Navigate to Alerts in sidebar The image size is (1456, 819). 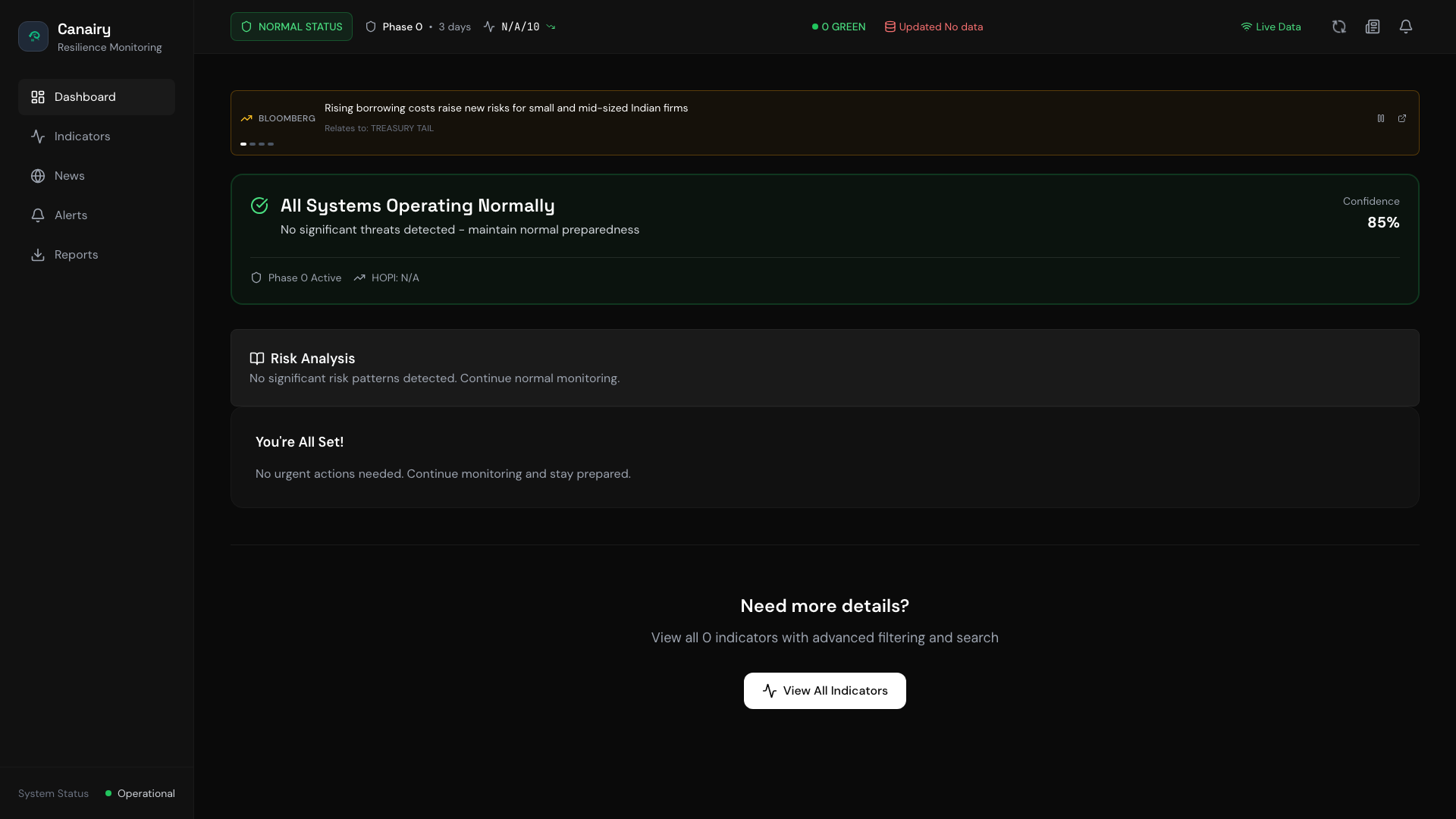[x=96, y=215]
